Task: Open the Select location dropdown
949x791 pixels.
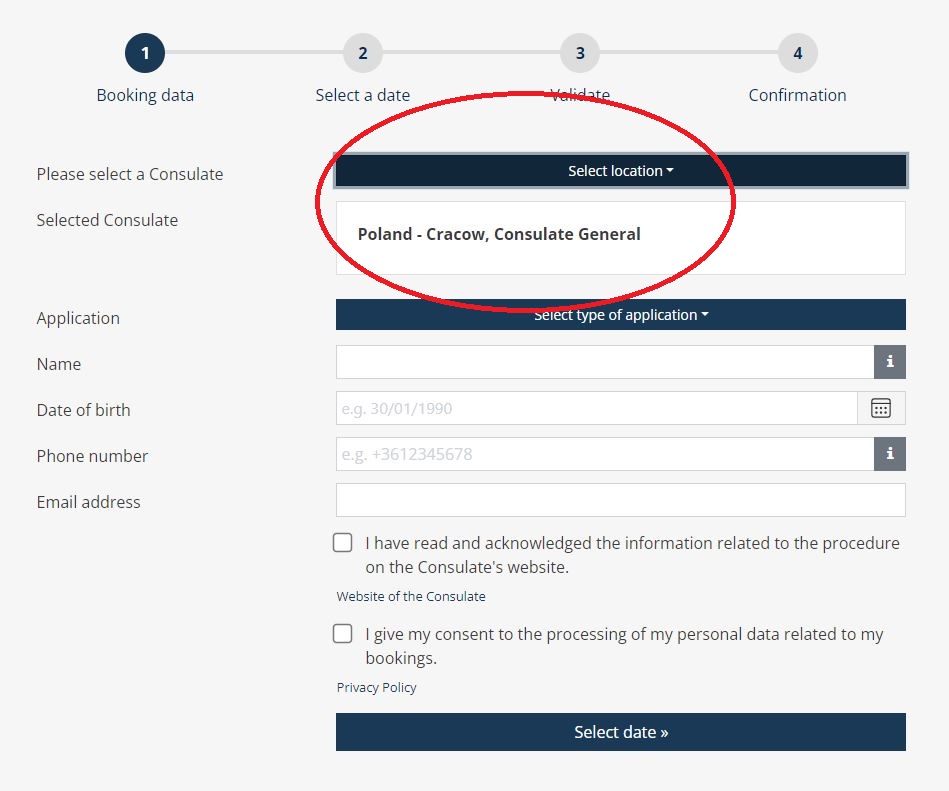Action: (x=621, y=171)
